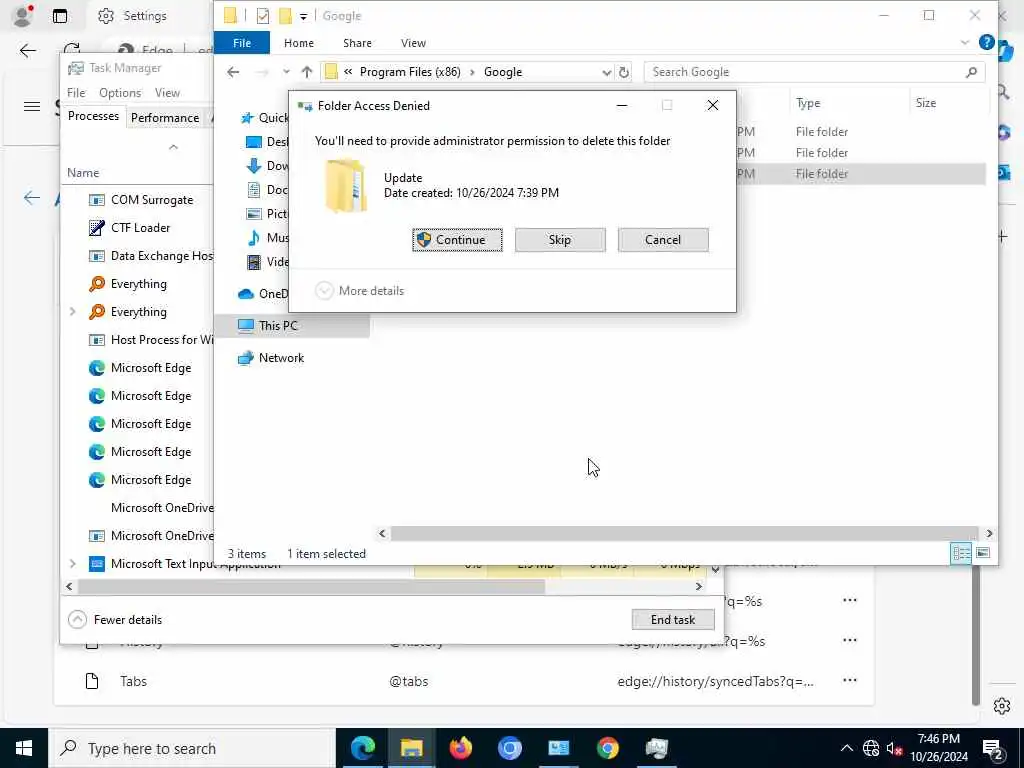Collapse Task Manager with Fewer details
This screenshot has width=1024, height=768.
point(115,619)
